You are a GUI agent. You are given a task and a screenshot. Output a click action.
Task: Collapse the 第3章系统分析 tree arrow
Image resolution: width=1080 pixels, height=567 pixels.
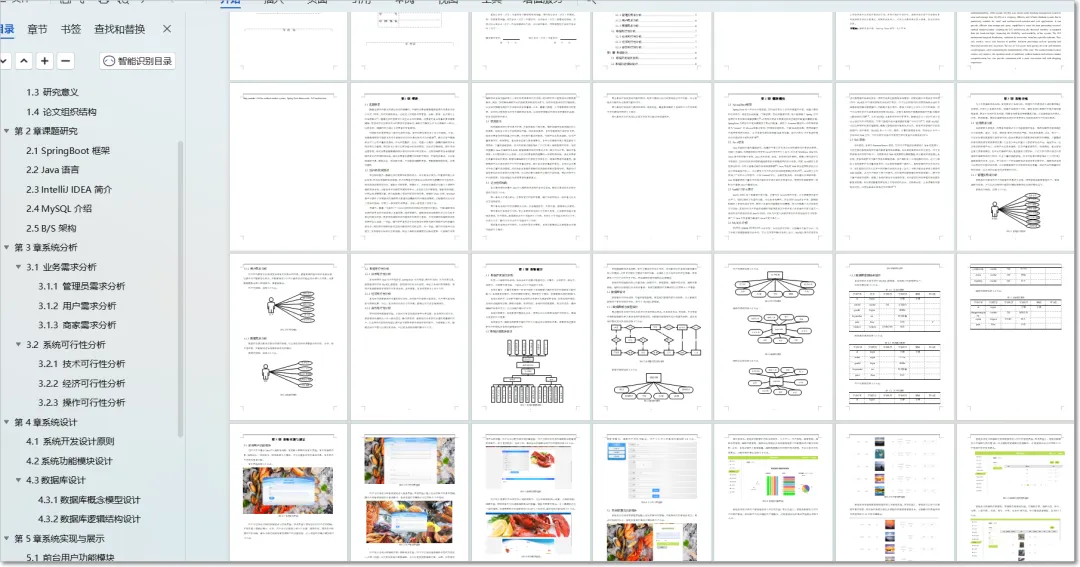coord(7,247)
